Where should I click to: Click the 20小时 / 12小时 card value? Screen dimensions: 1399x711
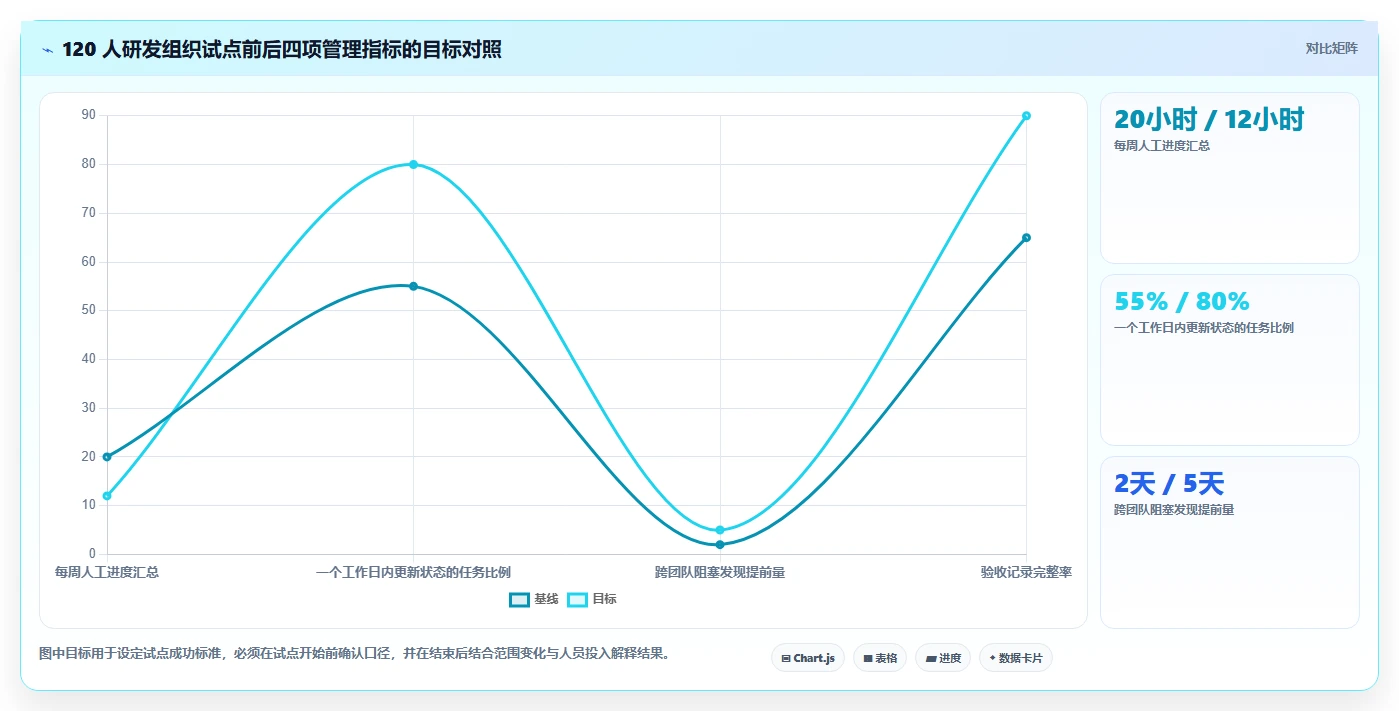(x=1209, y=120)
